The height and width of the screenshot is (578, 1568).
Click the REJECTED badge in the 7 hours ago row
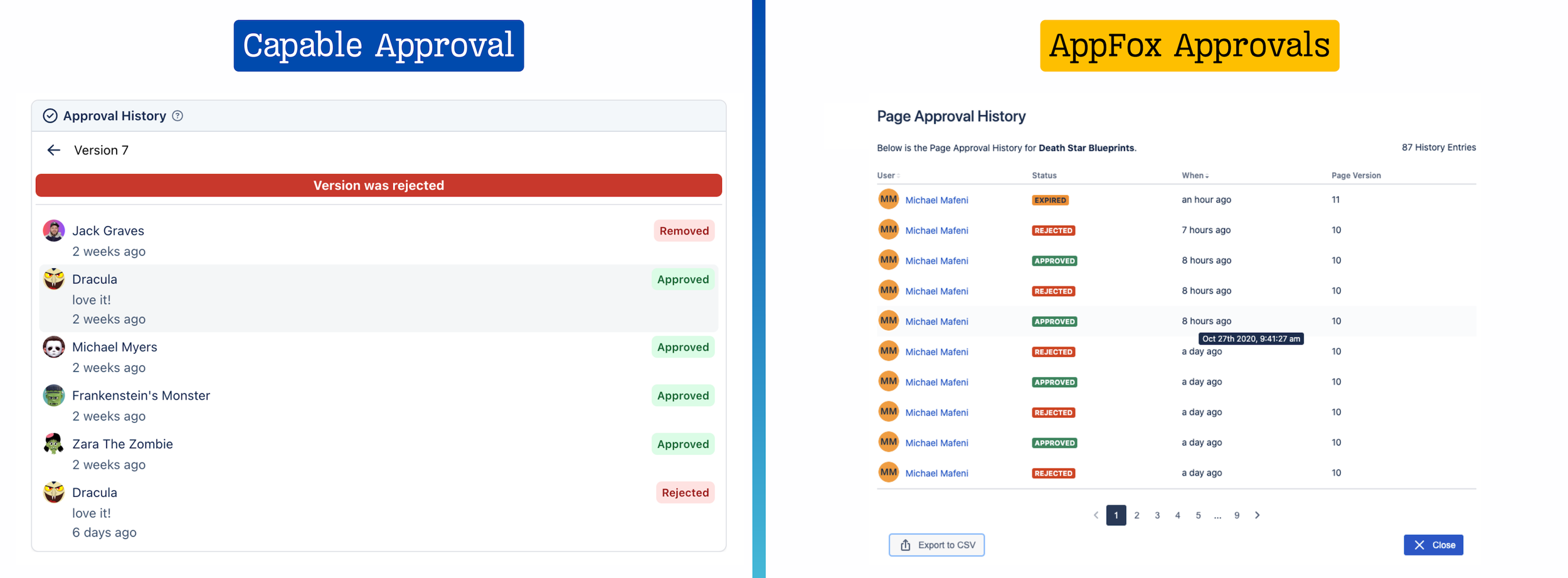1054,230
